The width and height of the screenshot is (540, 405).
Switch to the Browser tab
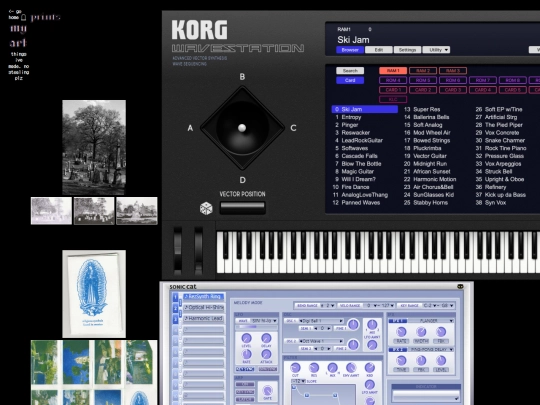pyautogui.click(x=350, y=50)
